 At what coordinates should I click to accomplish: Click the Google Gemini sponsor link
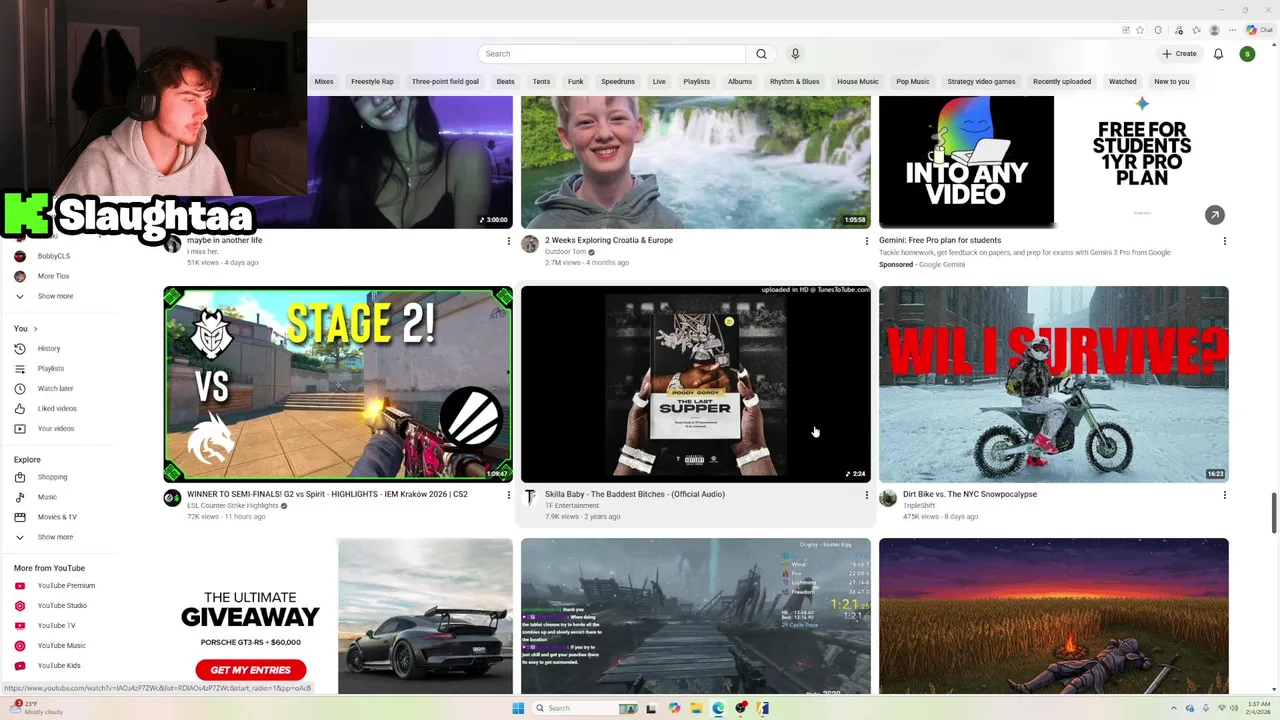coord(941,265)
